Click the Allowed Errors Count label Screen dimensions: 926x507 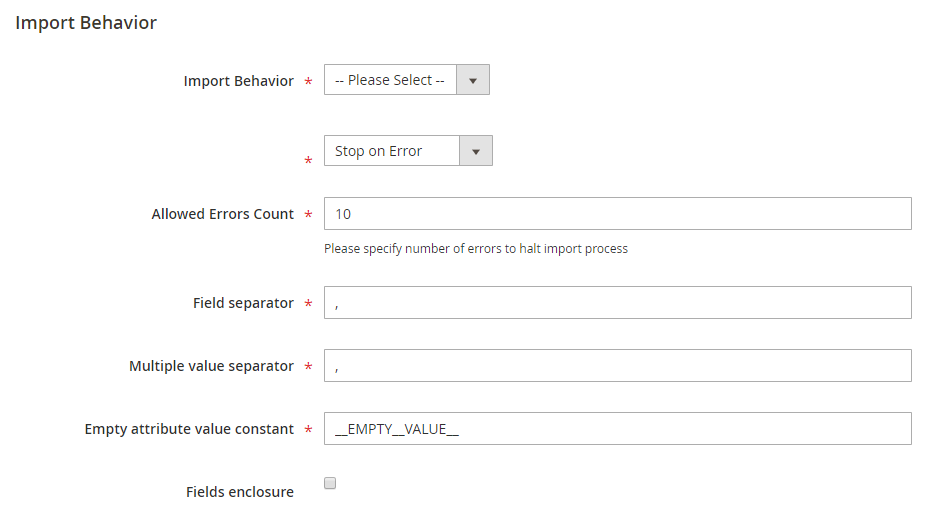(x=223, y=214)
